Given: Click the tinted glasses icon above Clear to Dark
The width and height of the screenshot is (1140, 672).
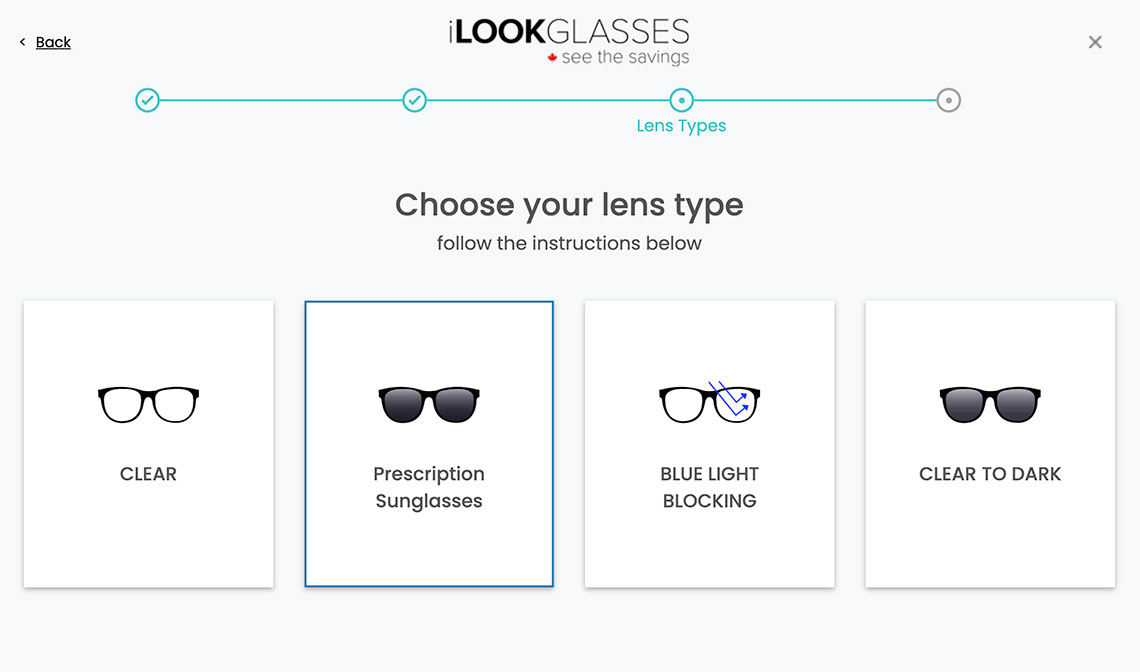Looking at the screenshot, I should pos(990,404).
